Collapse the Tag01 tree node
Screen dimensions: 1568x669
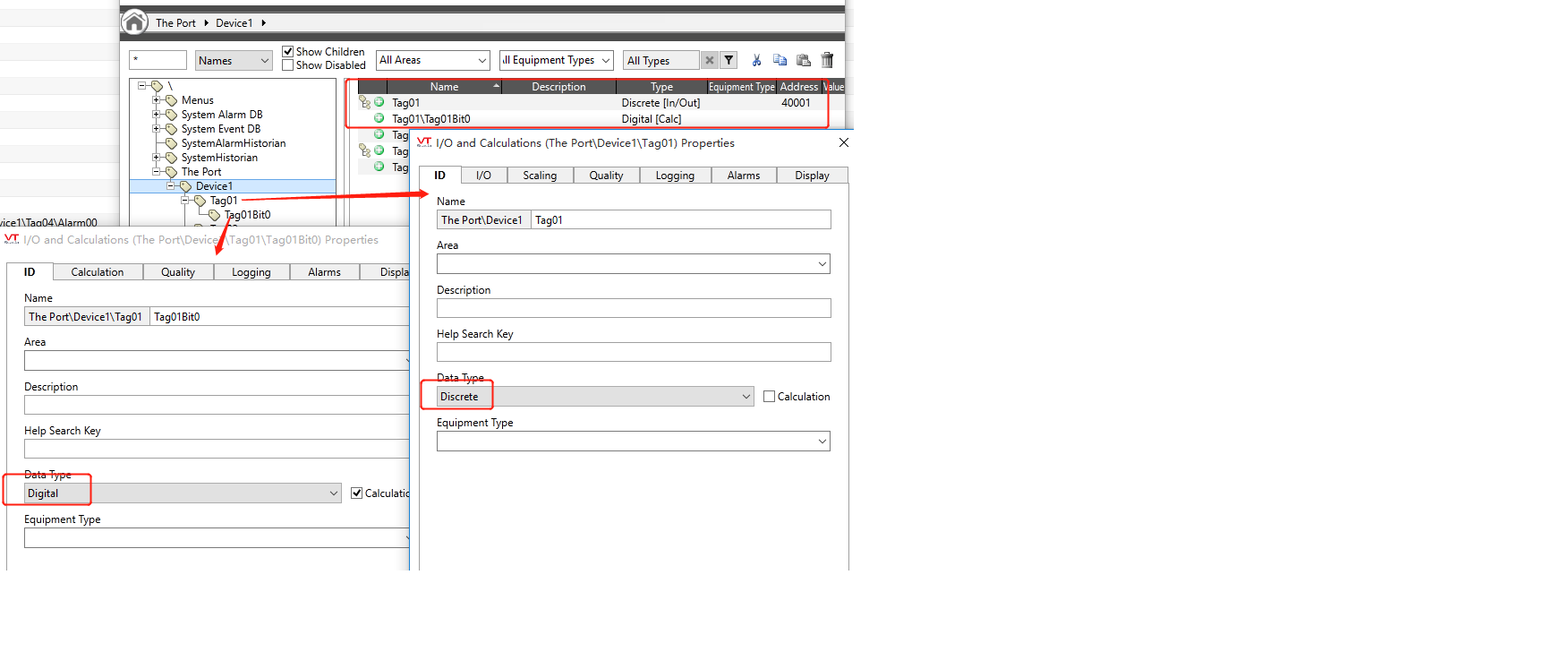(x=185, y=201)
